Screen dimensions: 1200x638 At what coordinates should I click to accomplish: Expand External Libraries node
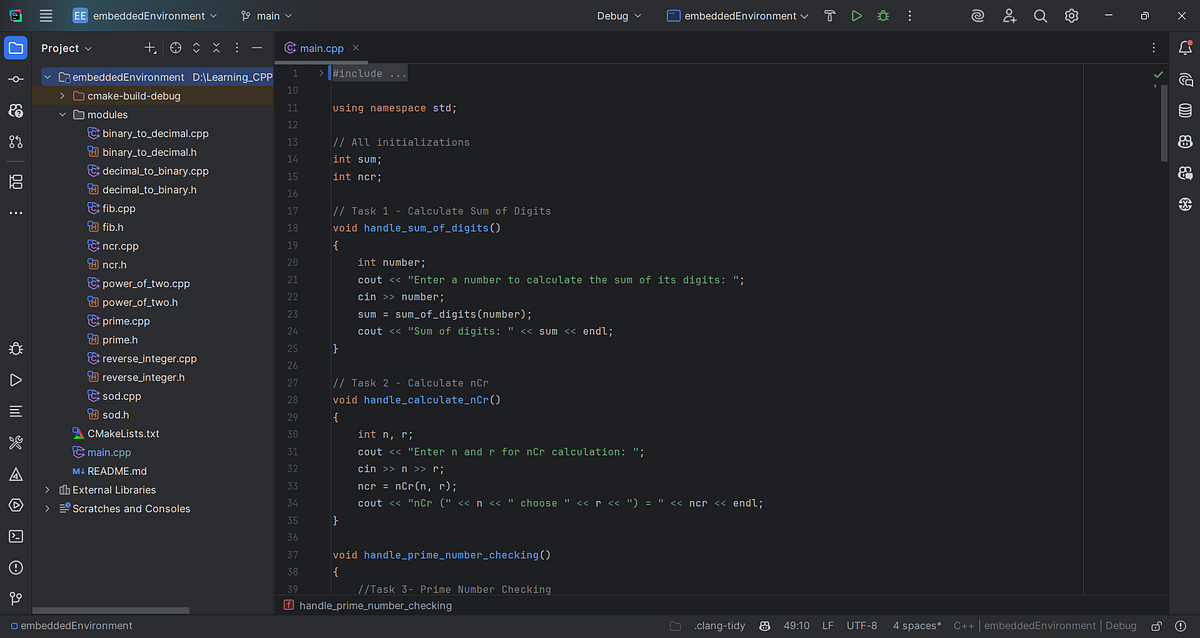(x=47, y=490)
